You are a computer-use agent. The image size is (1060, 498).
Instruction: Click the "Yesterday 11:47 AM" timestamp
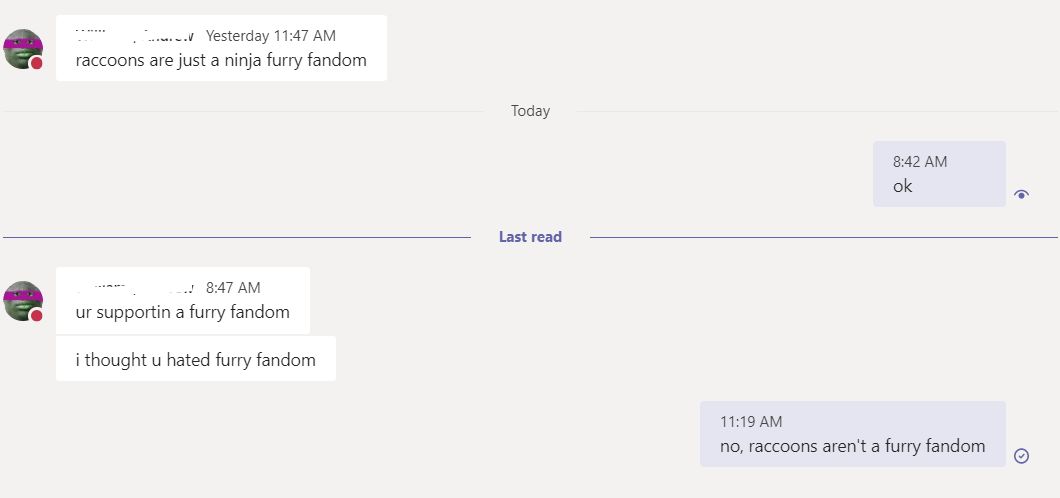click(x=270, y=36)
